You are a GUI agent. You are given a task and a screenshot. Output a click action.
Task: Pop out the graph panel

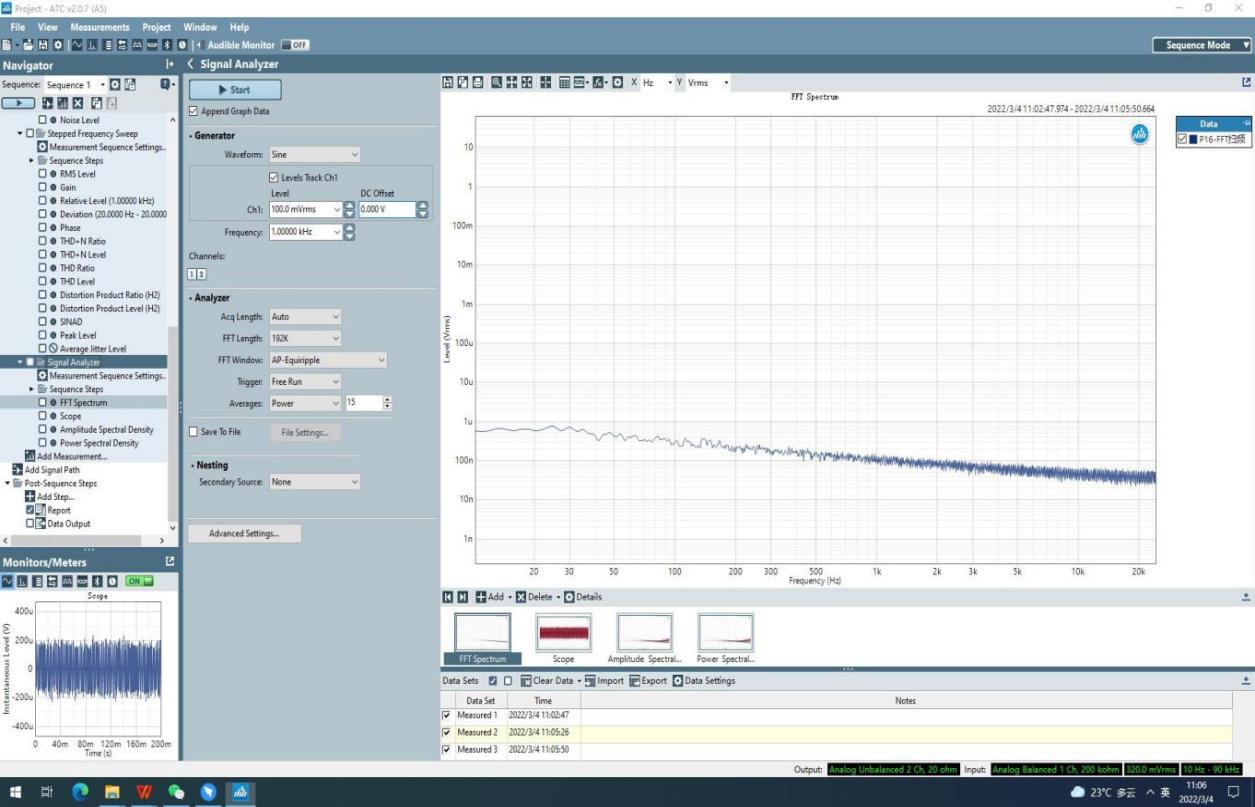pos(1246,83)
